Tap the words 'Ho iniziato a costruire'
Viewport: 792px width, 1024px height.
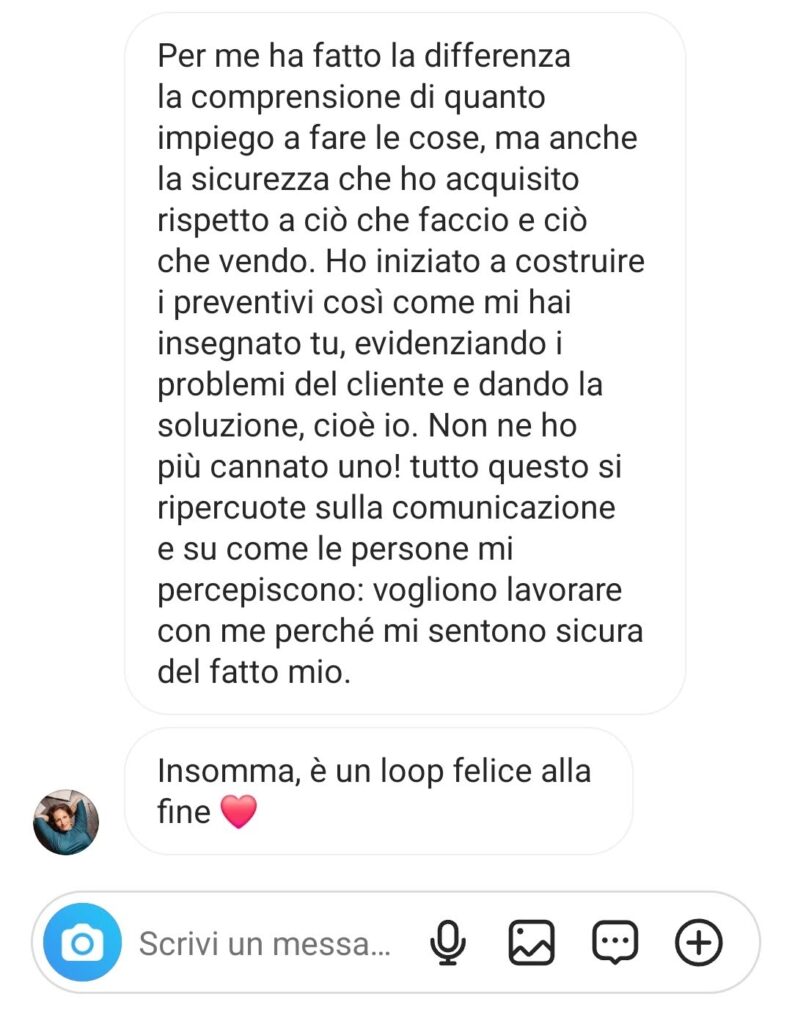484,261
